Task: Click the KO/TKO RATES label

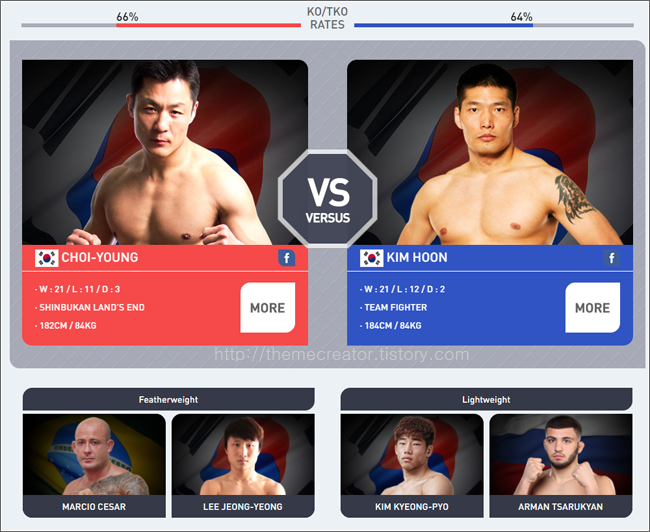Action: click(x=327, y=18)
